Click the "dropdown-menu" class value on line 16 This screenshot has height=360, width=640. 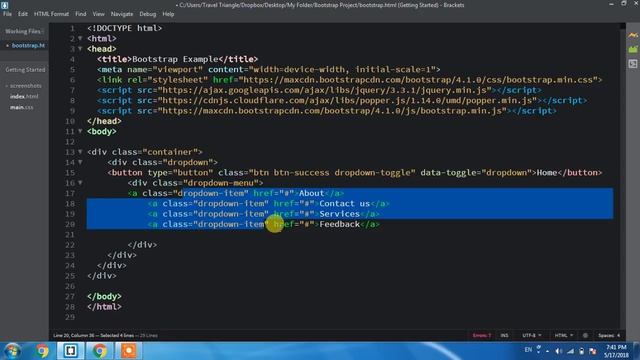(x=221, y=183)
